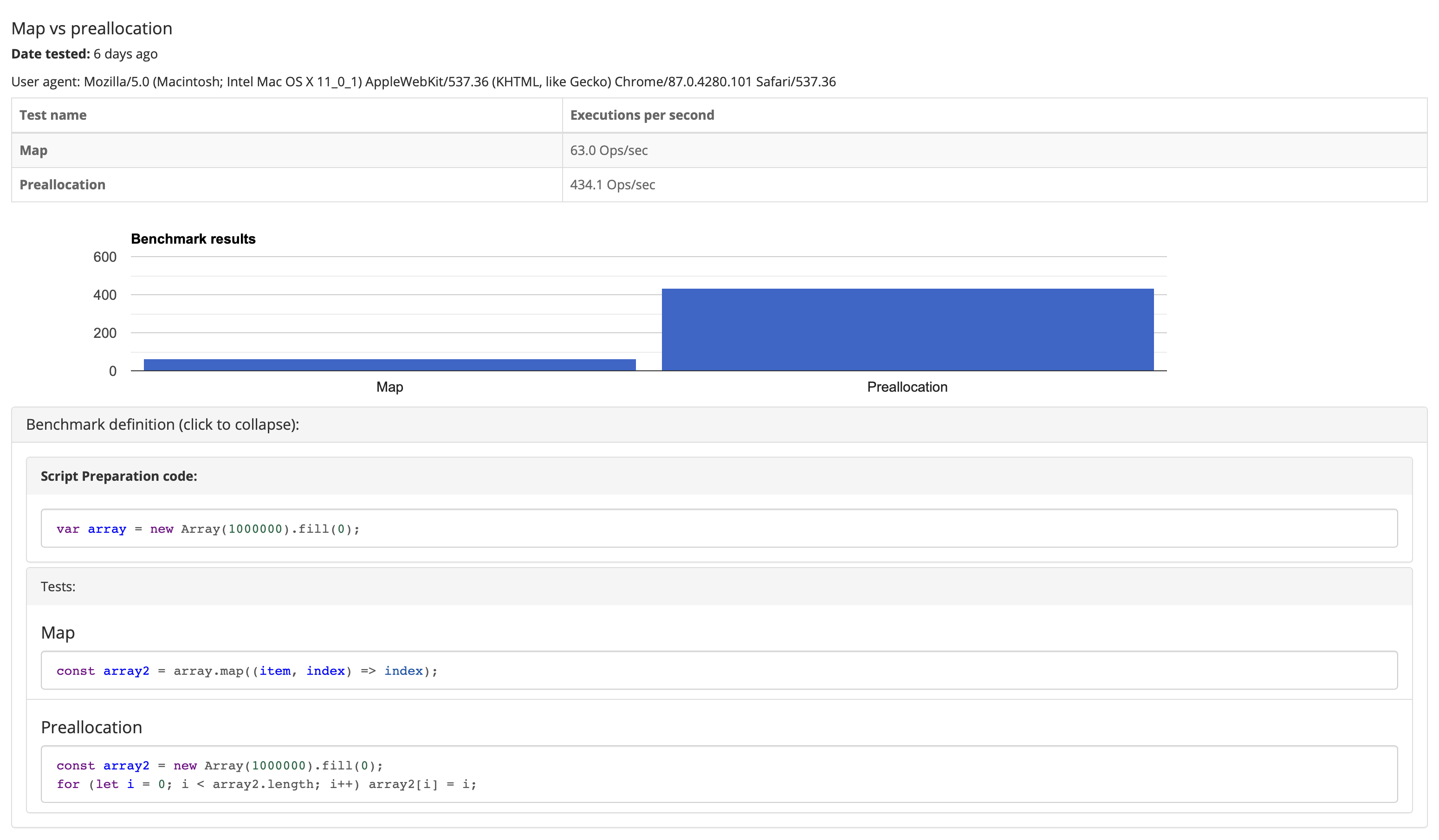Click the 'Date tested: 6 days ago' text

point(84,54)
